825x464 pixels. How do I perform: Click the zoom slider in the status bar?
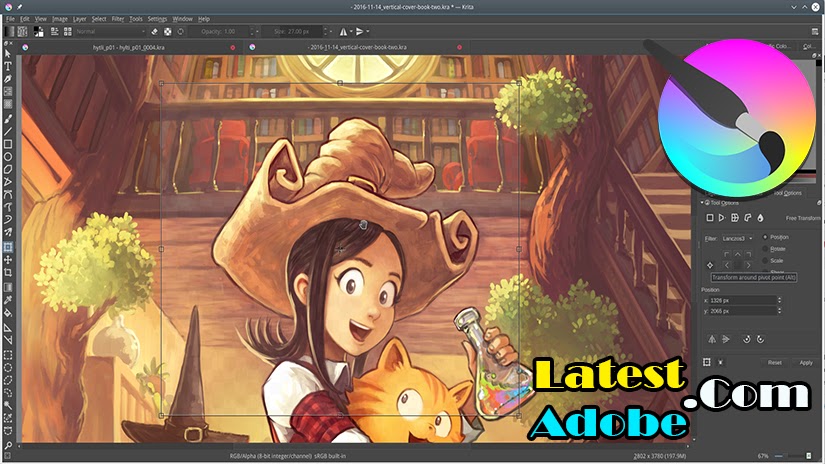coord(789,456)
